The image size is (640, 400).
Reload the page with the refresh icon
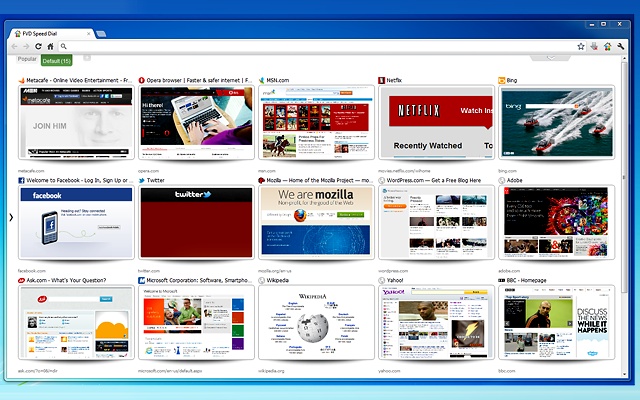click(38, 46)
